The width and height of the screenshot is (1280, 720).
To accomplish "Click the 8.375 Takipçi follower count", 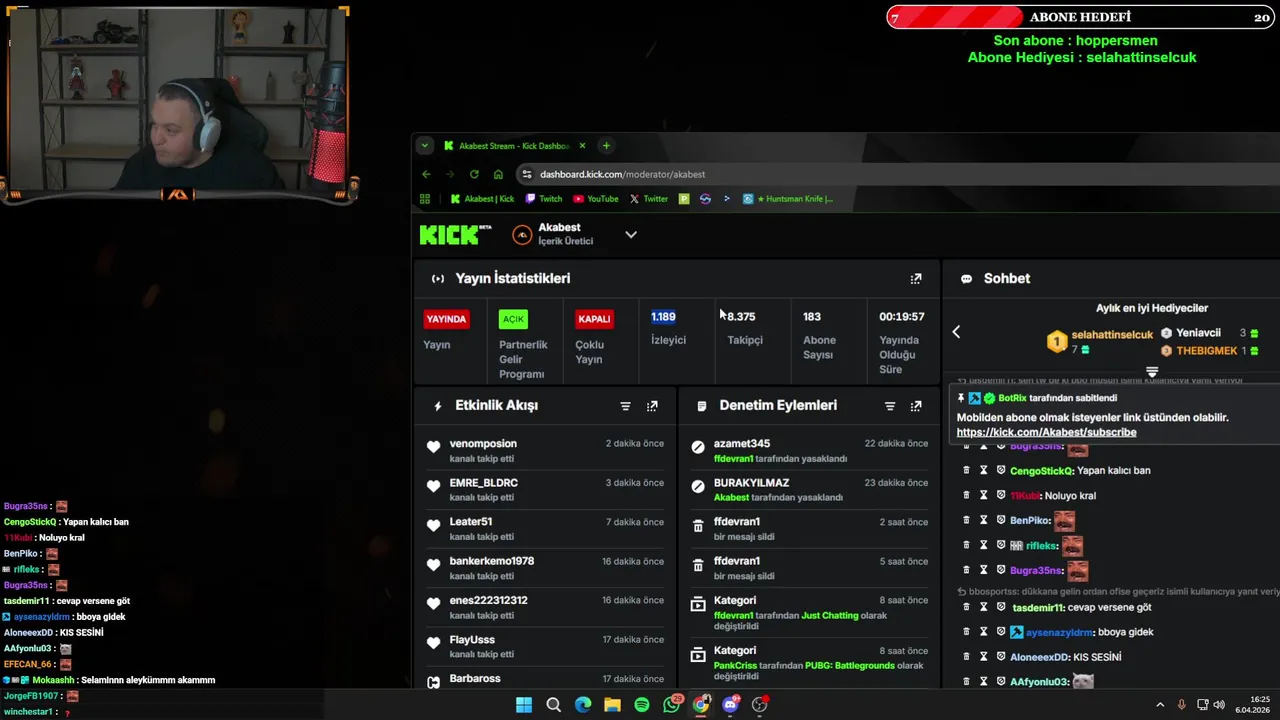I will pos(741,317).
